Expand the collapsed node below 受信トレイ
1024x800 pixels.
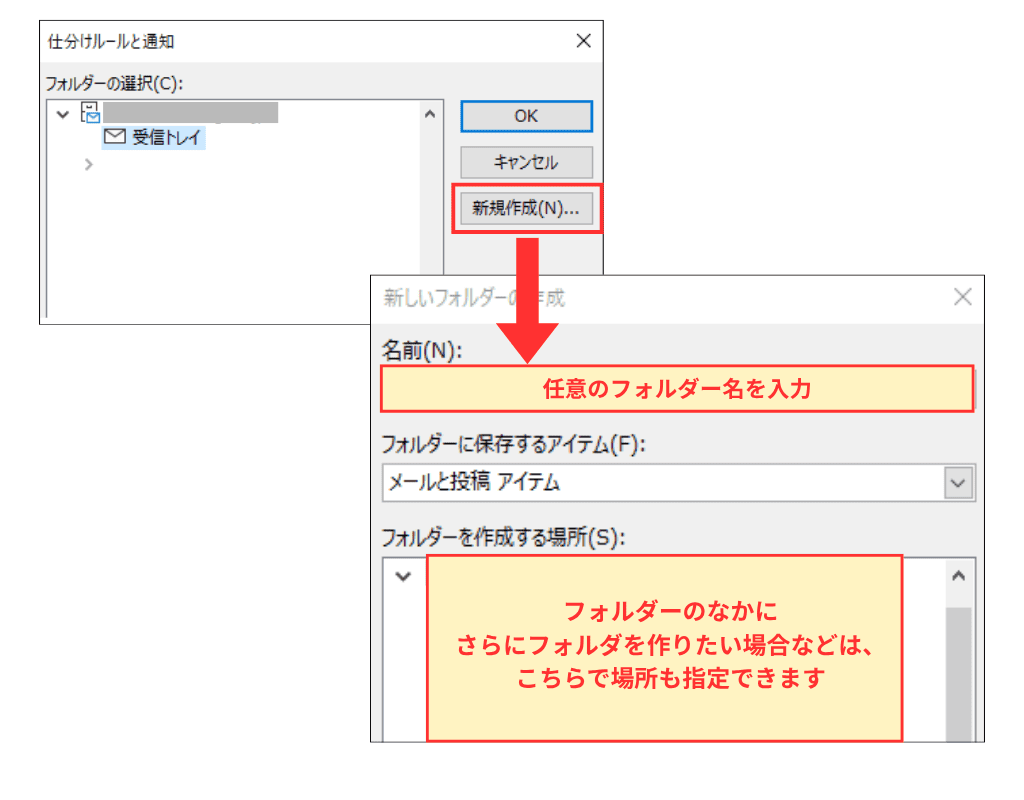(89, 164)
